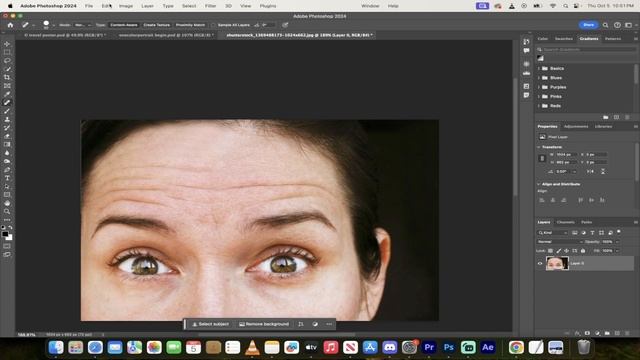Select the Zoom tool
This screenshot has width=640, height=360.
(7, 211)
